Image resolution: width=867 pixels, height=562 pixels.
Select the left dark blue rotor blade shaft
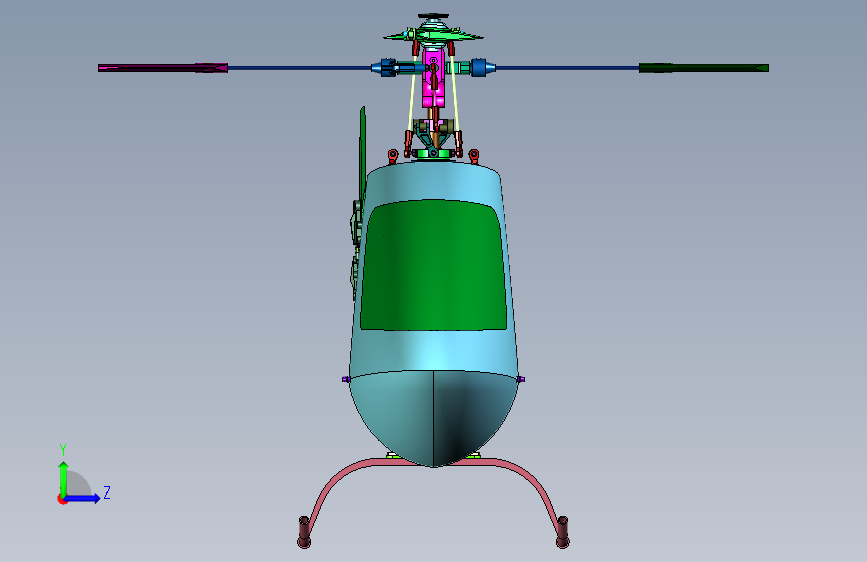tap(299, 68)
